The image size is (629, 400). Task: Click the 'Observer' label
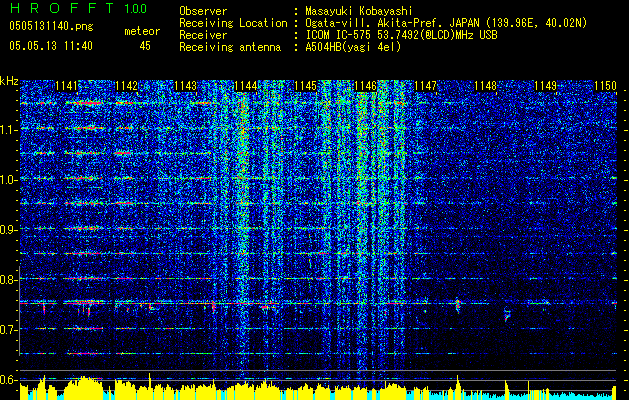point(203,11)
